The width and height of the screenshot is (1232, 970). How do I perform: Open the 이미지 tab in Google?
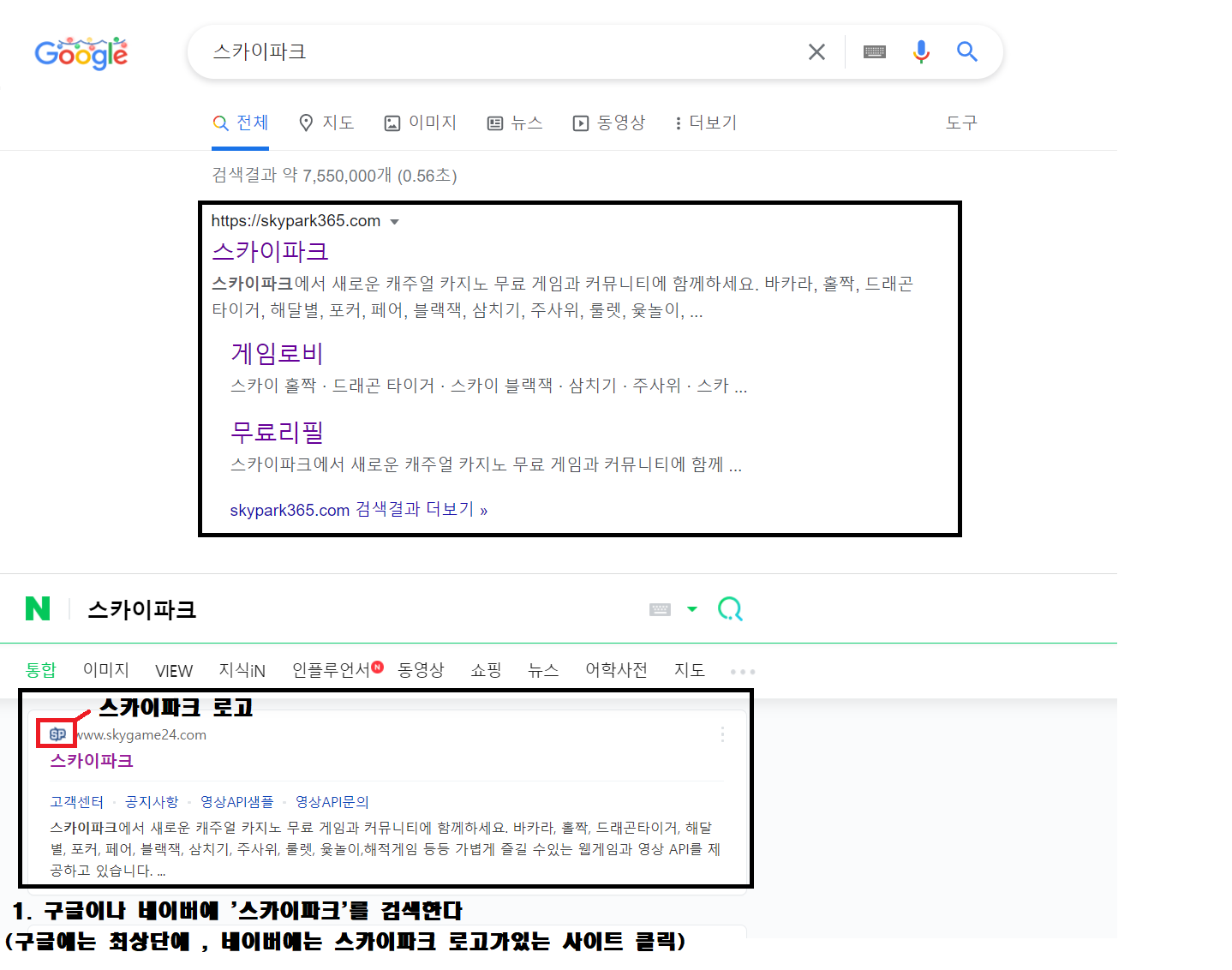(x=421, y=123)
